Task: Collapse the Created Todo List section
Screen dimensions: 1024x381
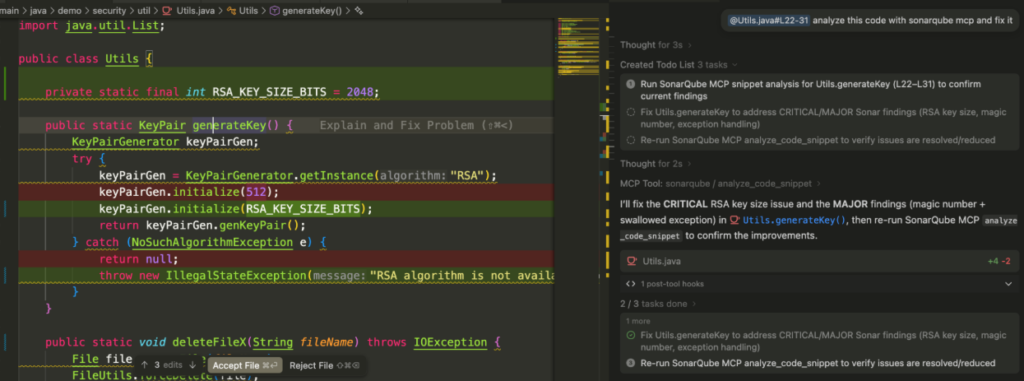Action: 679,65
